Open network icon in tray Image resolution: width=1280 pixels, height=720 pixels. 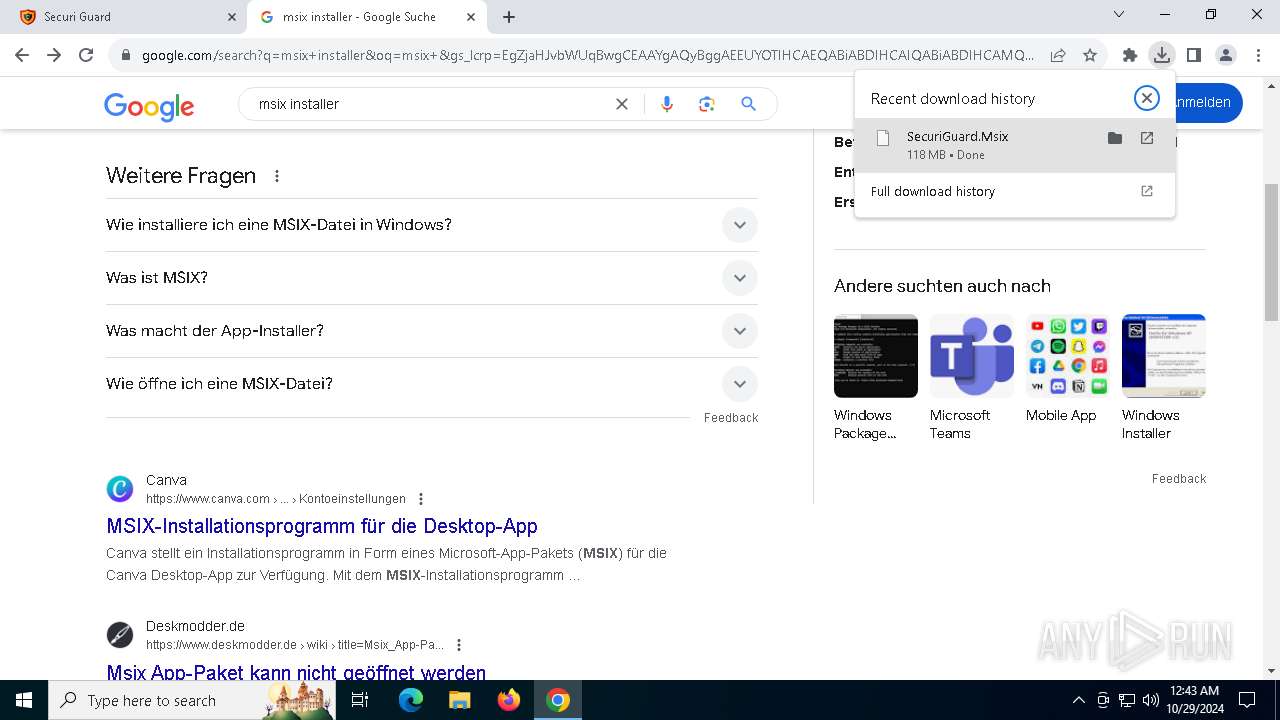pos(1127,700)
